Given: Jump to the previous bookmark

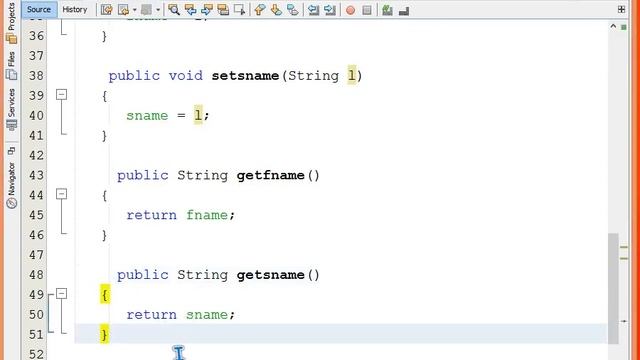Looking at the screenshot, I should point(260,10).
